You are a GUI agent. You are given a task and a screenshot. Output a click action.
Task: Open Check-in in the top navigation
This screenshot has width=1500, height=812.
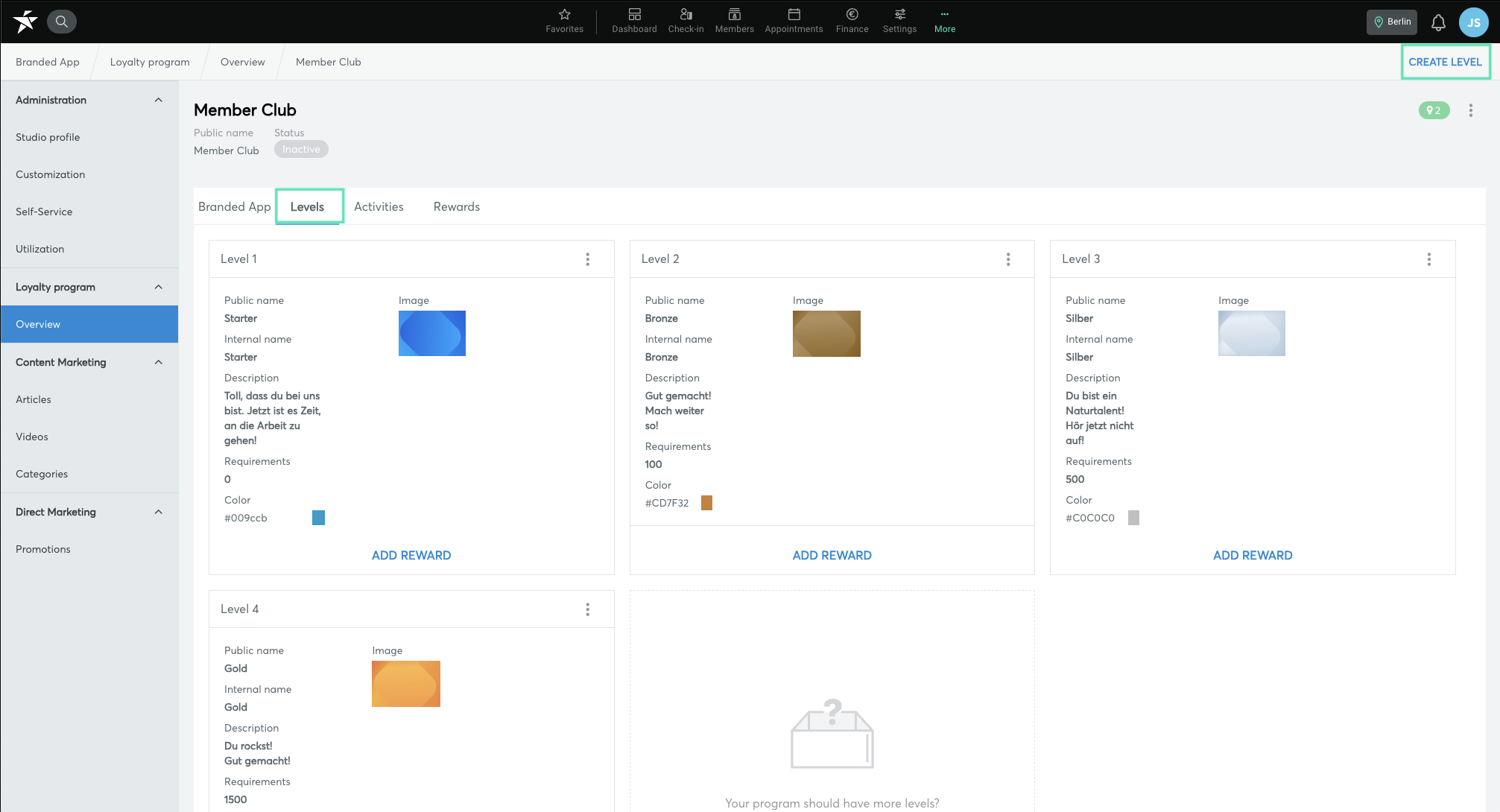point(686,21)
